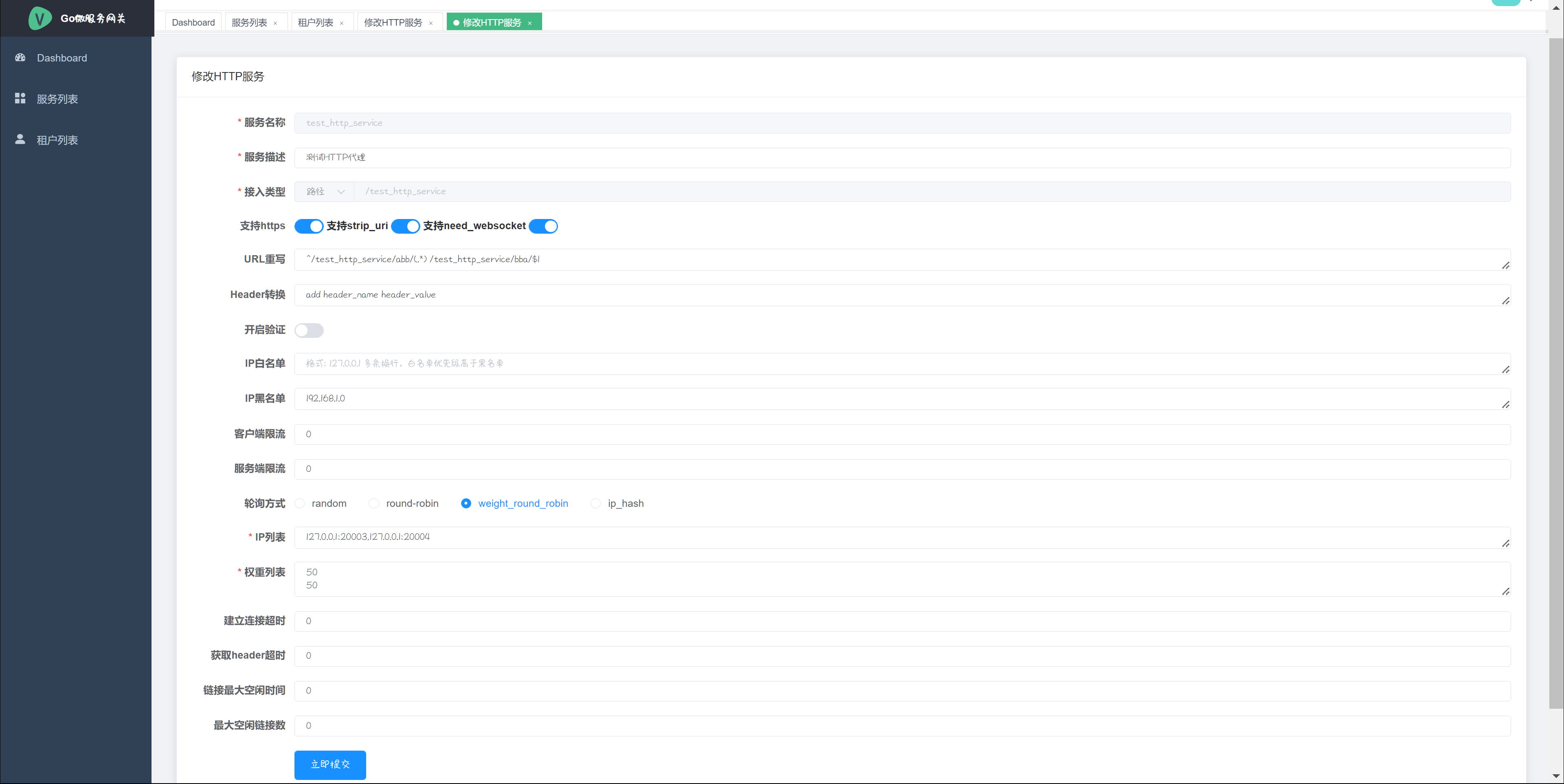Click resize handle of URL重写 textarea
The width and height of the screenshot is (1564, 784).
[x=1505, y=265]
